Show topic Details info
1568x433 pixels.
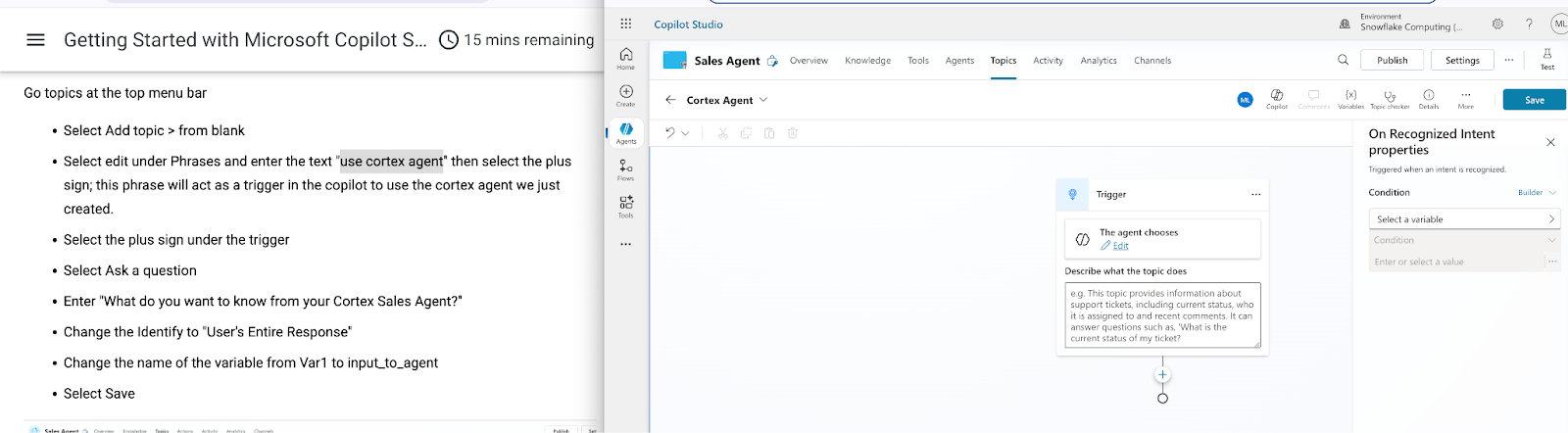click(x=1428, y=99)
